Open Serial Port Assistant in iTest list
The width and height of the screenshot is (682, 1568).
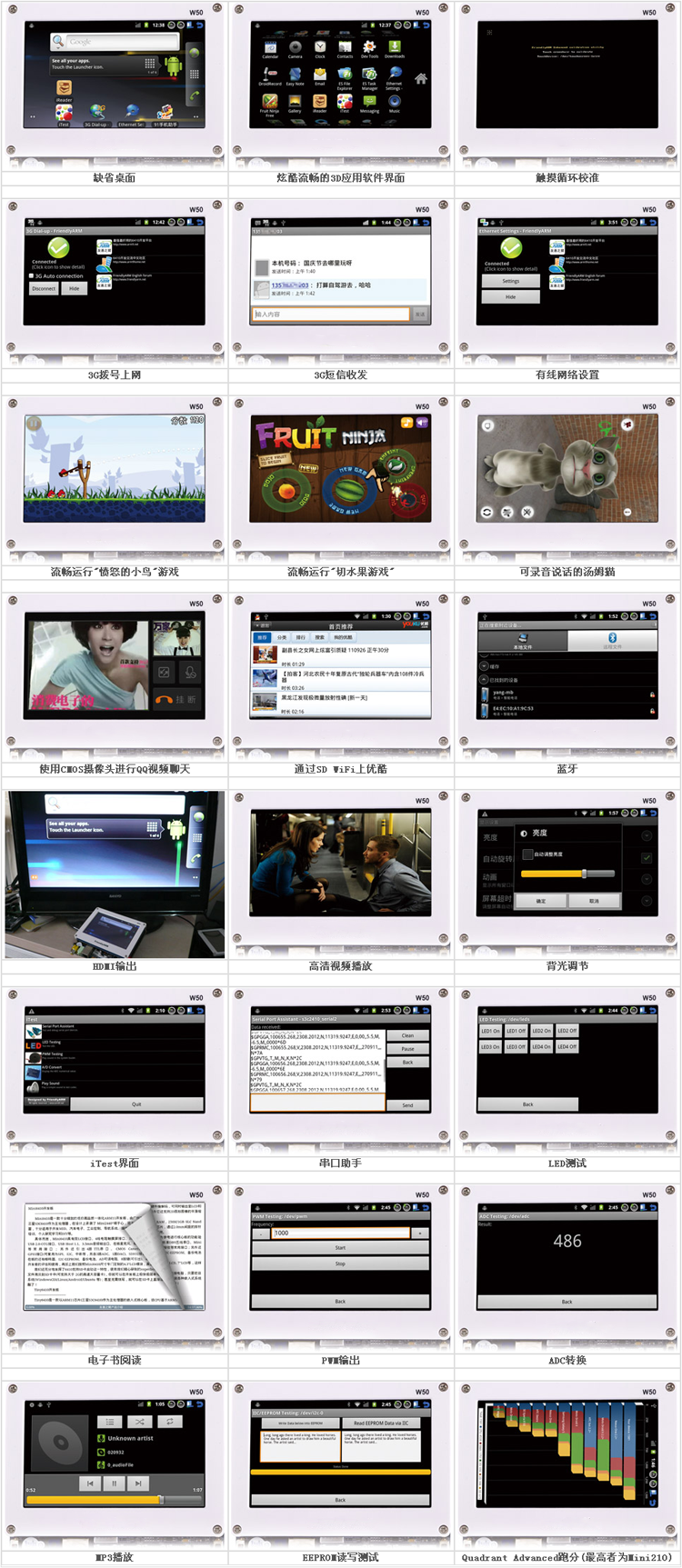coord(114,1029)
